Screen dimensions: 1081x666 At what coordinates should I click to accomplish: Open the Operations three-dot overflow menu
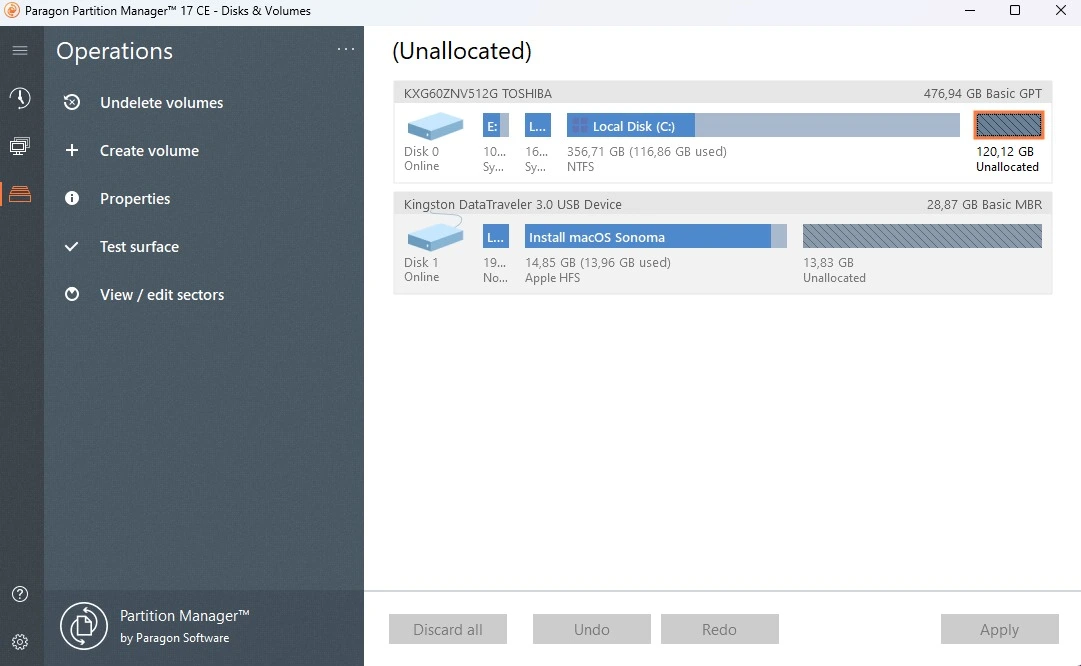[346, 49]
